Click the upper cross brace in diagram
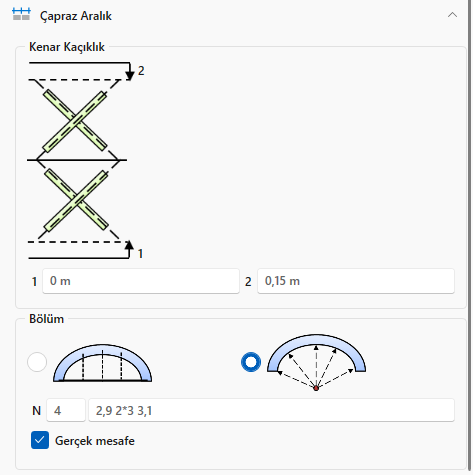The width and height of the screenshot is (473, 475). coord(75,121)
